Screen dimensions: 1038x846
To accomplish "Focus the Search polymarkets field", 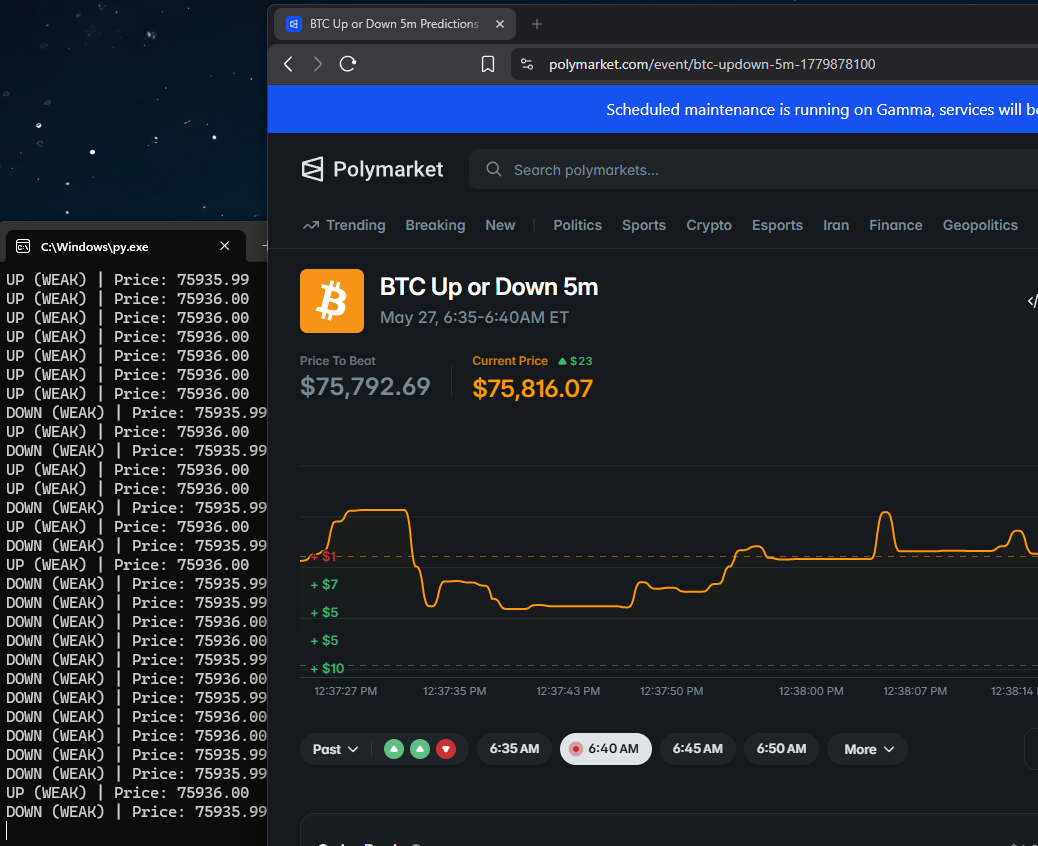I will coord(753,169).
